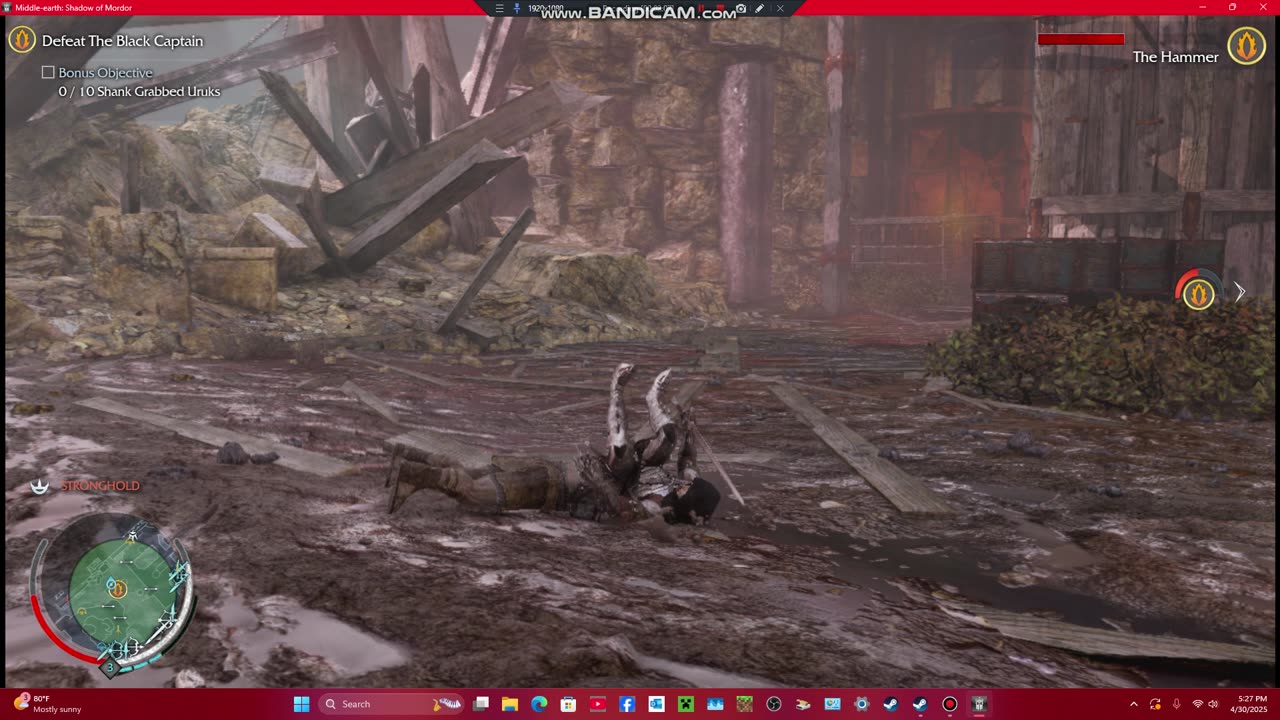Click the microphone tray icon
Viewport: 1280px width, 720px height.
1176,704
